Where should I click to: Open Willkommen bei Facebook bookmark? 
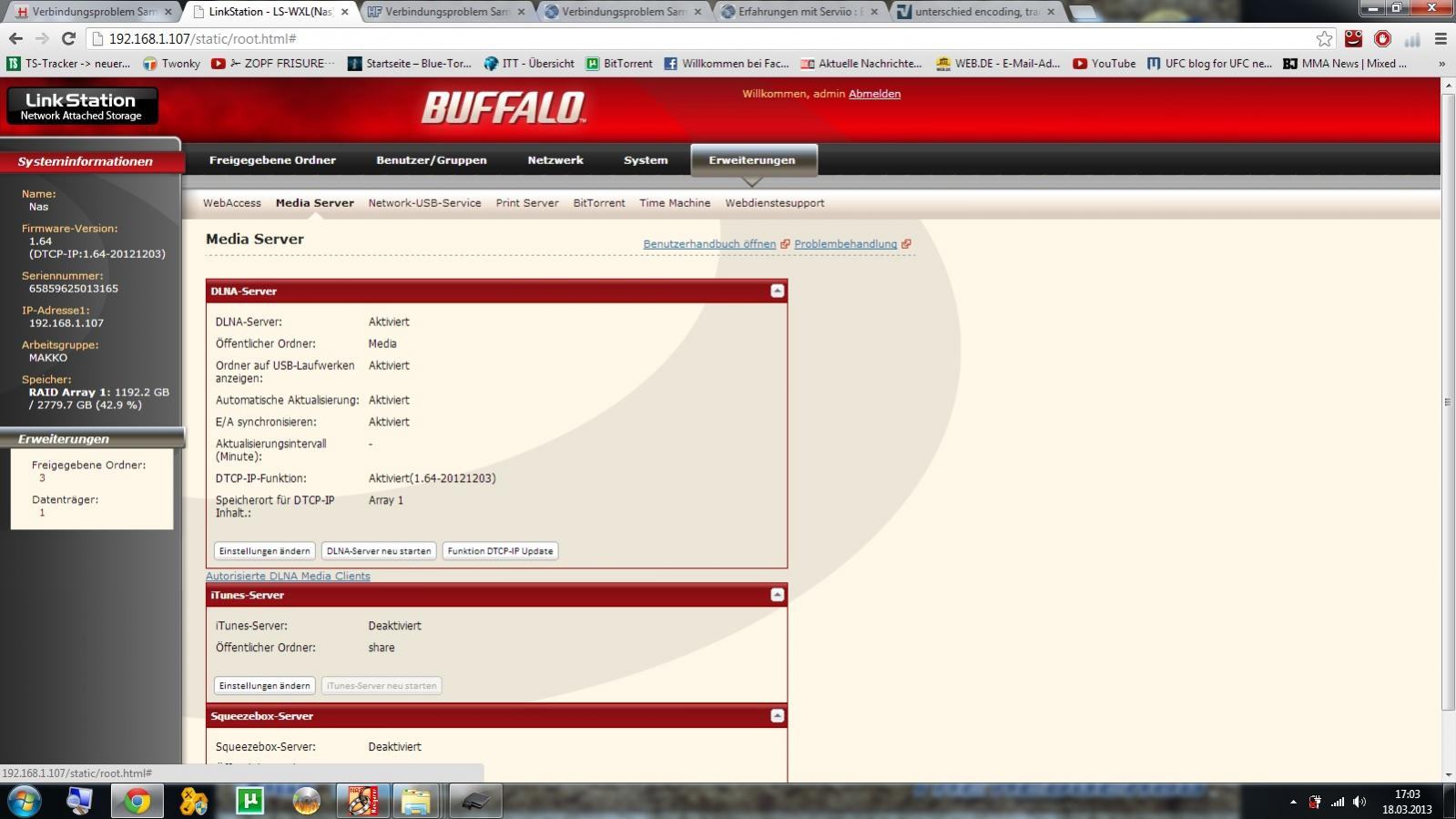(x=727, y=64)
